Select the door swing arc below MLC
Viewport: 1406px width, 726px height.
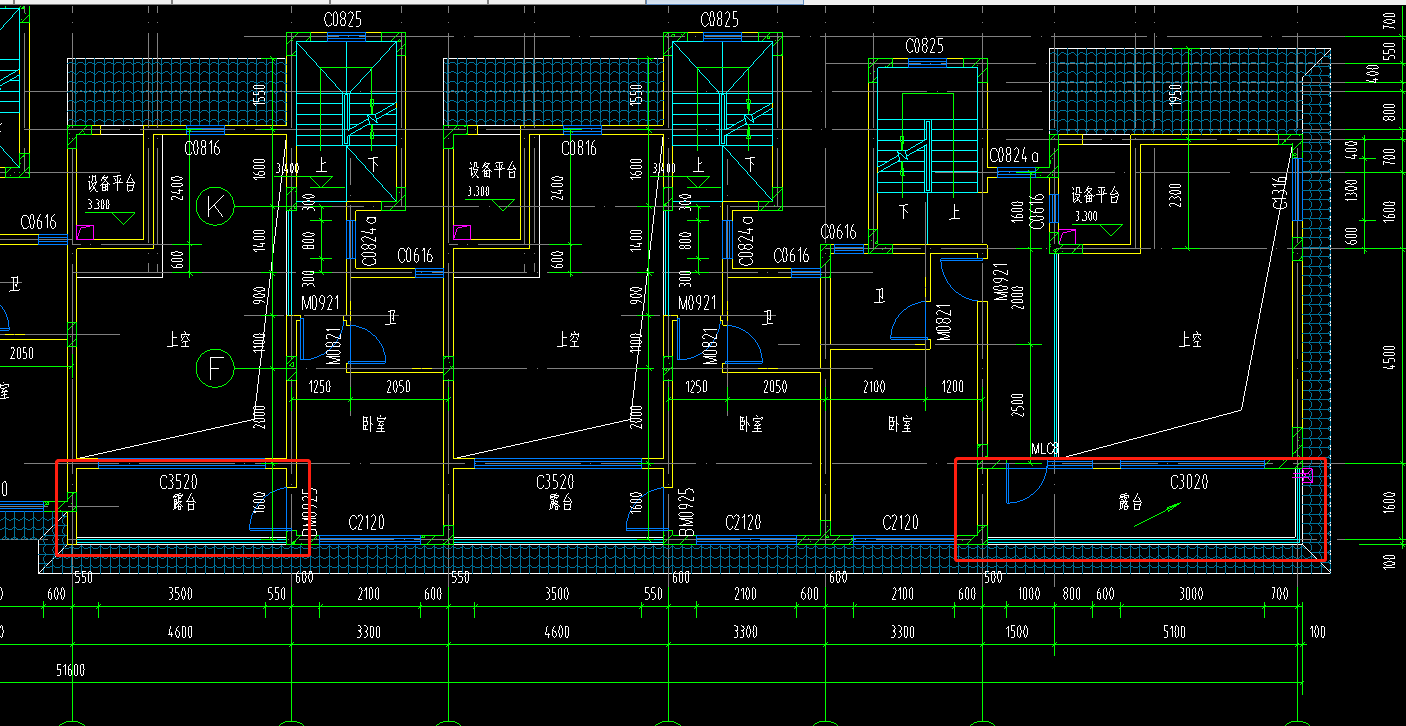[x=1026, y=486]
